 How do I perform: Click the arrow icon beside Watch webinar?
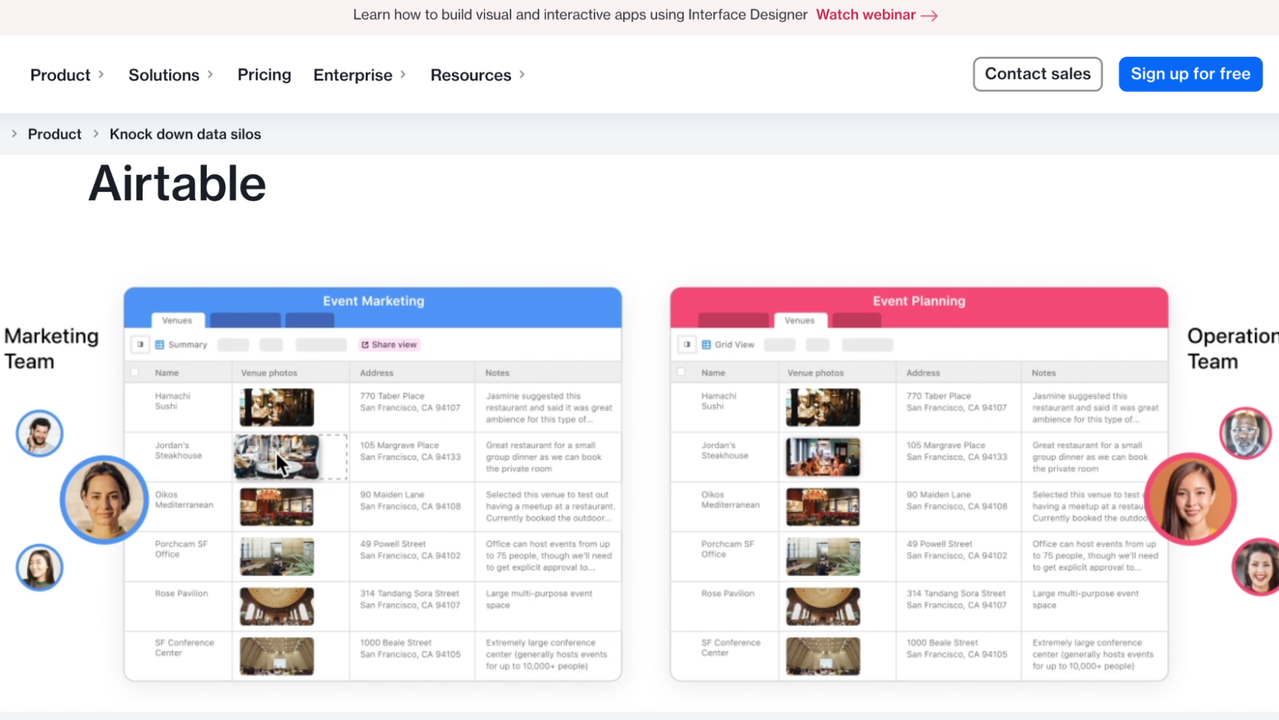[929, 16]
